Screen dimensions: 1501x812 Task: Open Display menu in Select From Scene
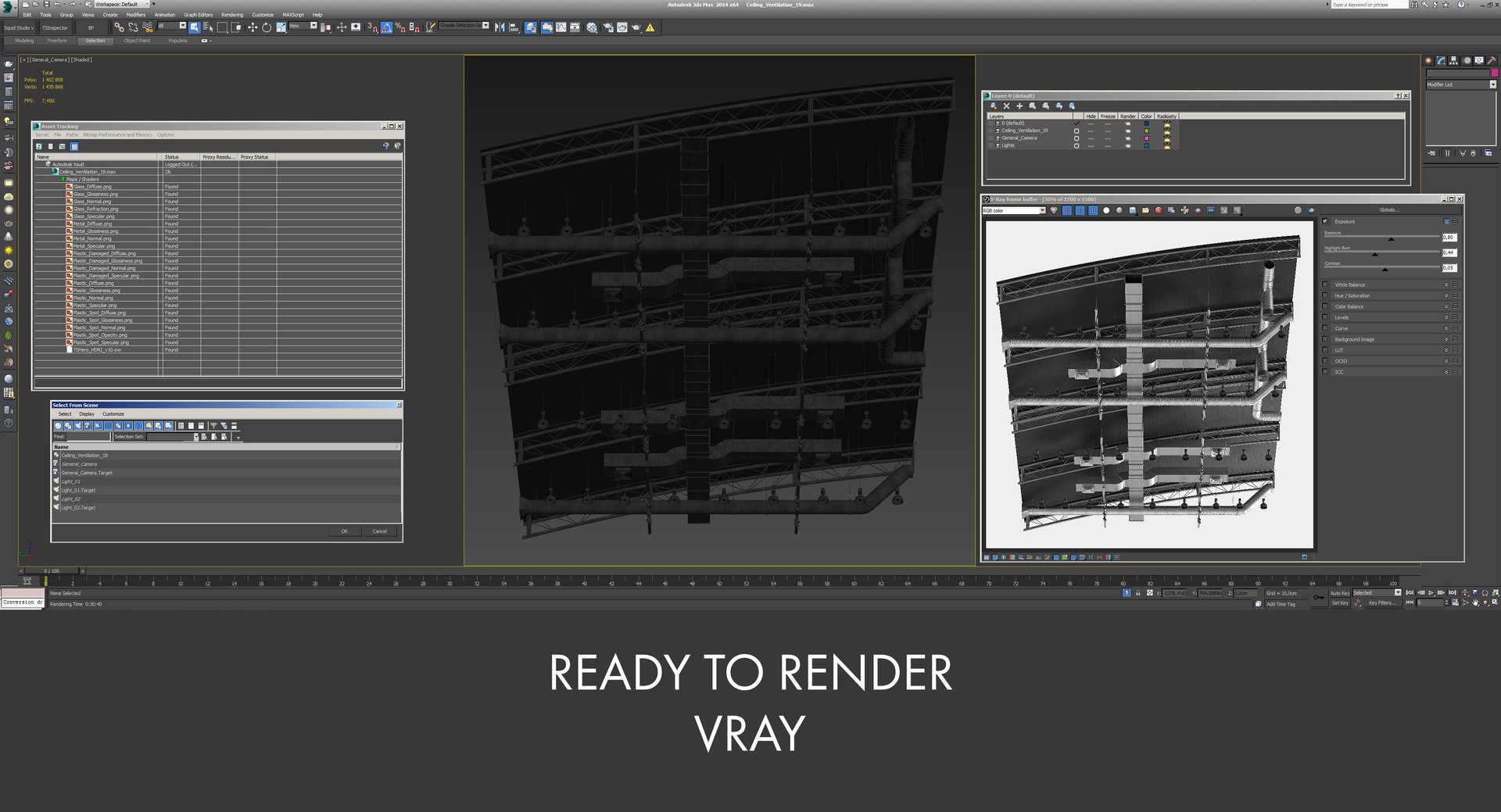[x=87, y=414]
